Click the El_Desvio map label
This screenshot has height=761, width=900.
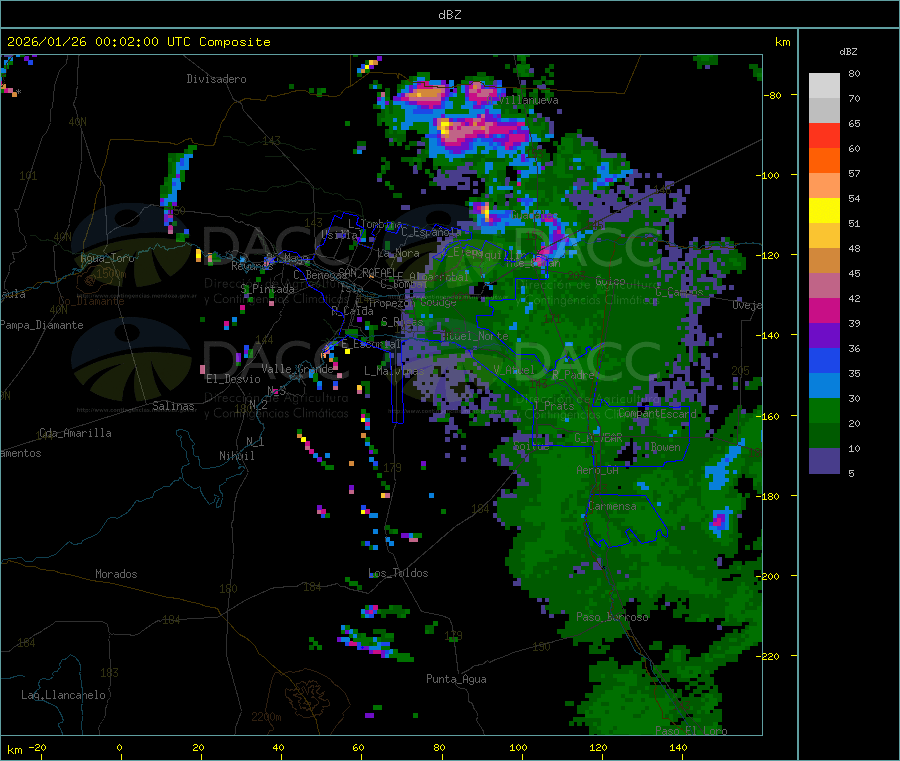coord(233,379)
